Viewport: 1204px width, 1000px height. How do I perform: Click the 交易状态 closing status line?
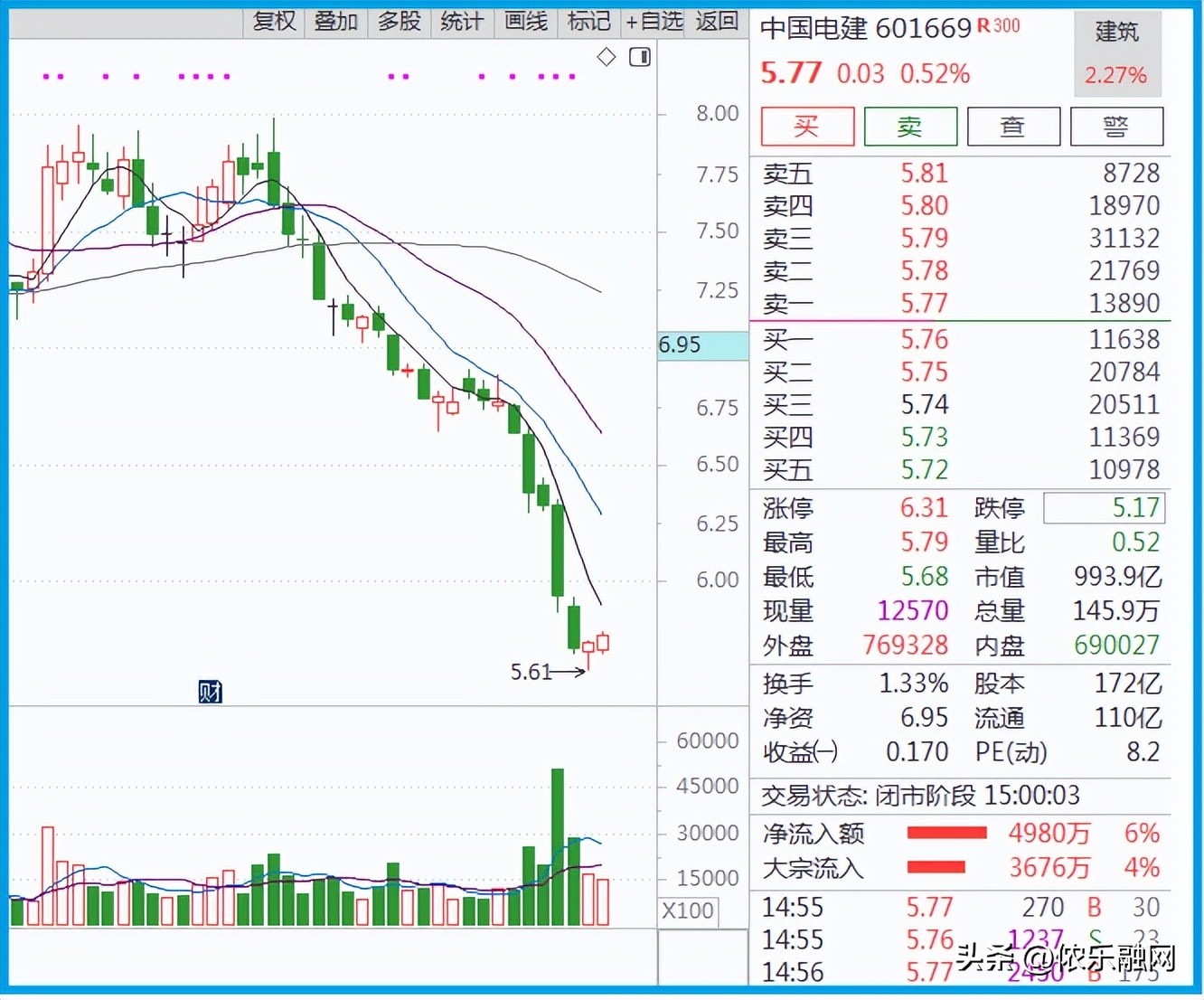point(920,795)
